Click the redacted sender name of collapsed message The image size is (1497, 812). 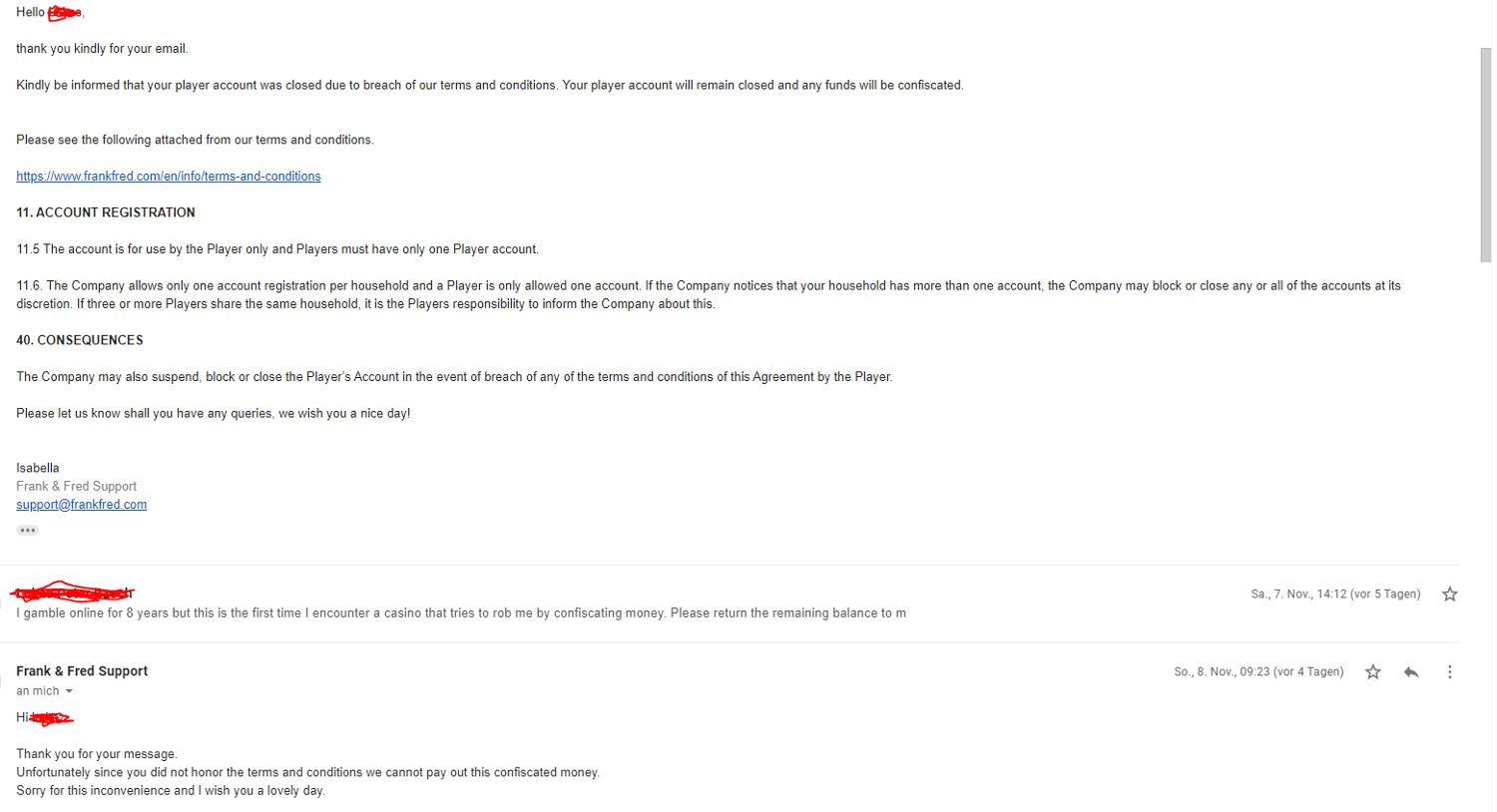click(x=73, y=594)
